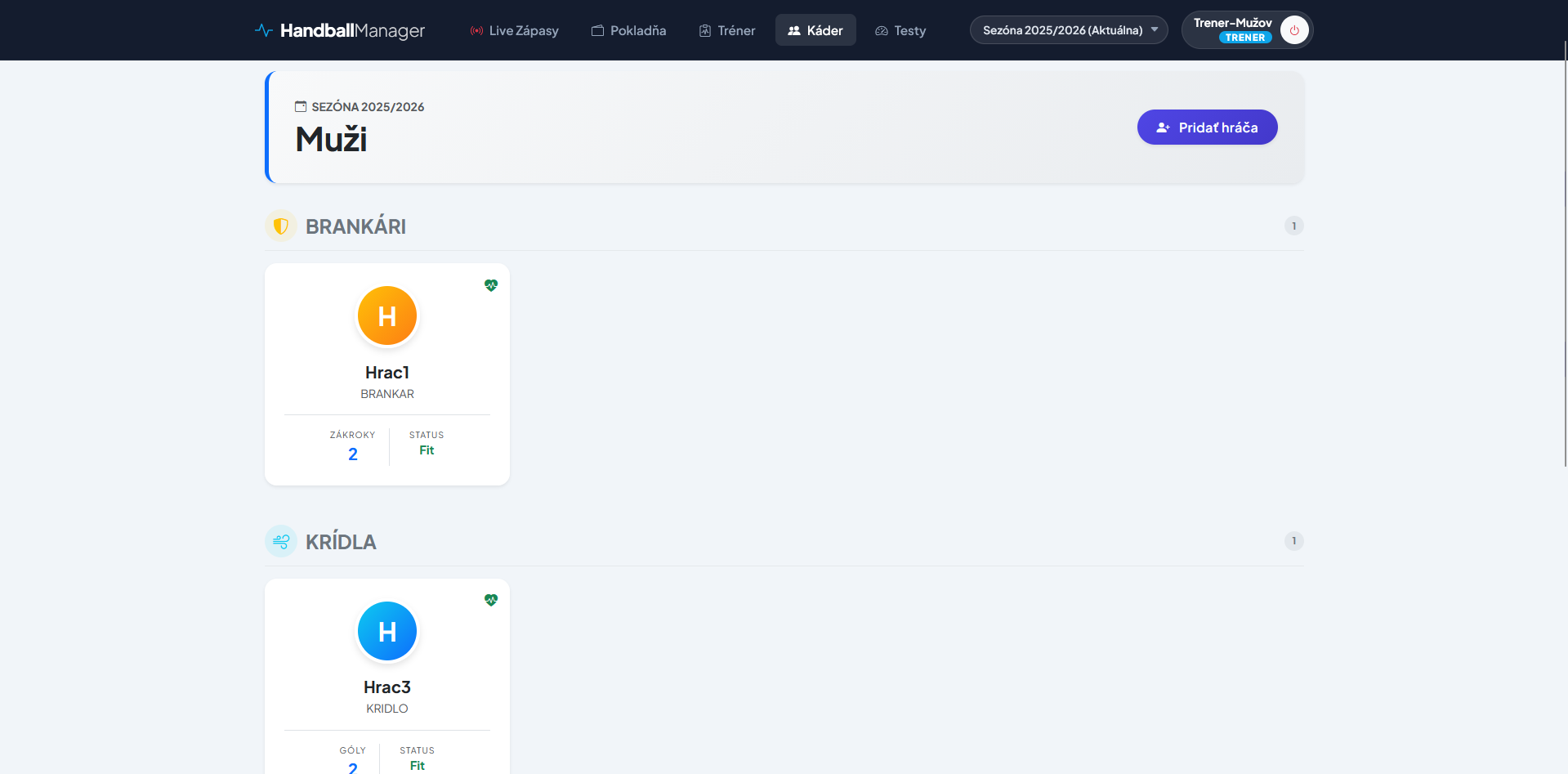1568x774 pixels.
Task: Switch to the Tréner page
Action: coord(727,30)
